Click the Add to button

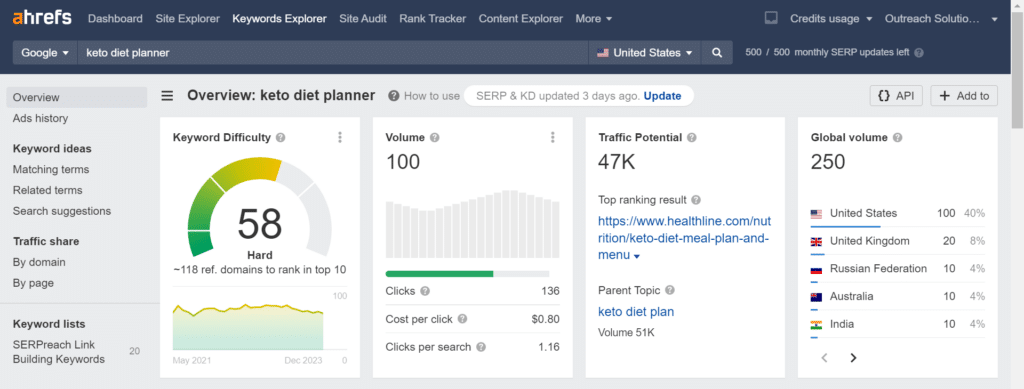click(964, 95)
